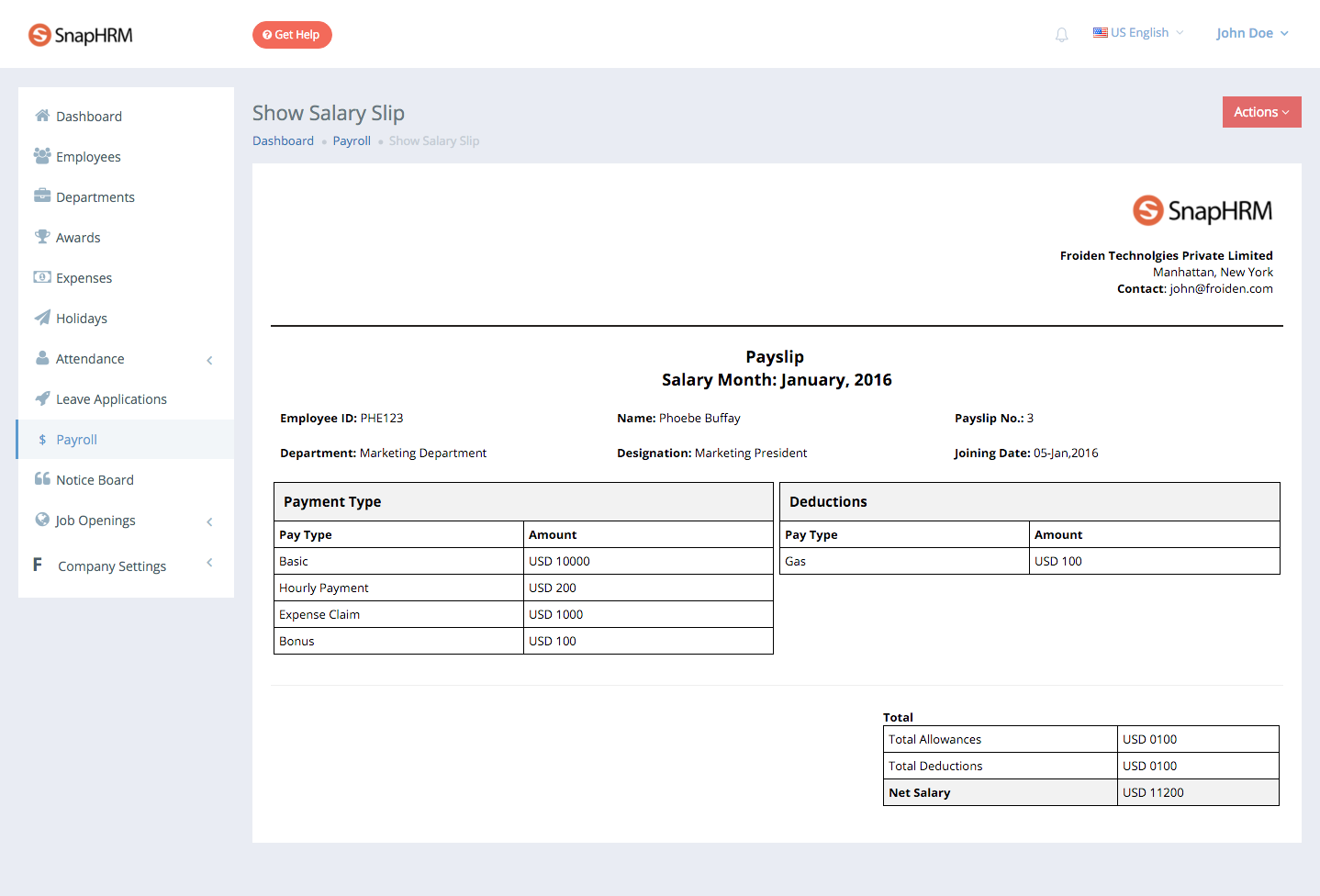Click the Holidays paper plane icon
1320x896 pixels.
tap(42, 318)
